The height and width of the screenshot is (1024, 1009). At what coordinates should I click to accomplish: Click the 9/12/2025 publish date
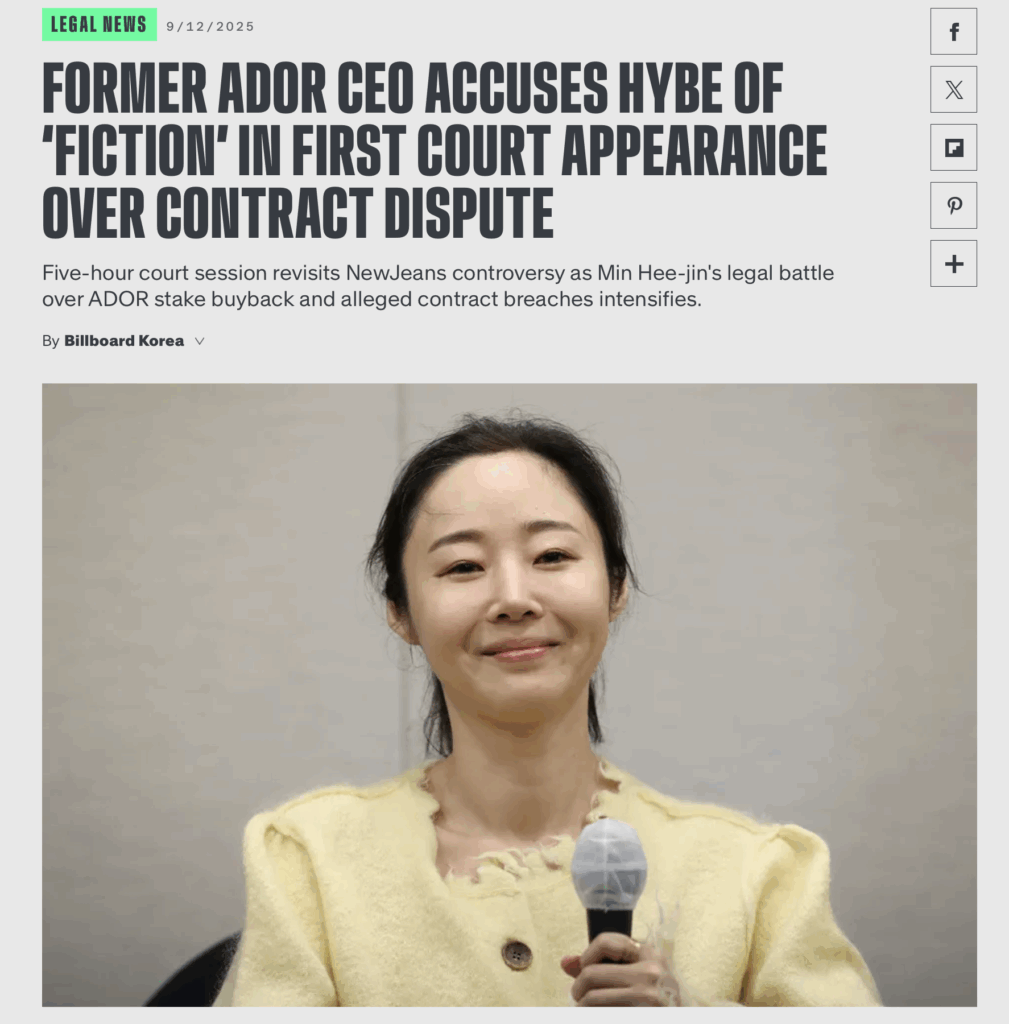pyautogui.click(x=210, y=27)
